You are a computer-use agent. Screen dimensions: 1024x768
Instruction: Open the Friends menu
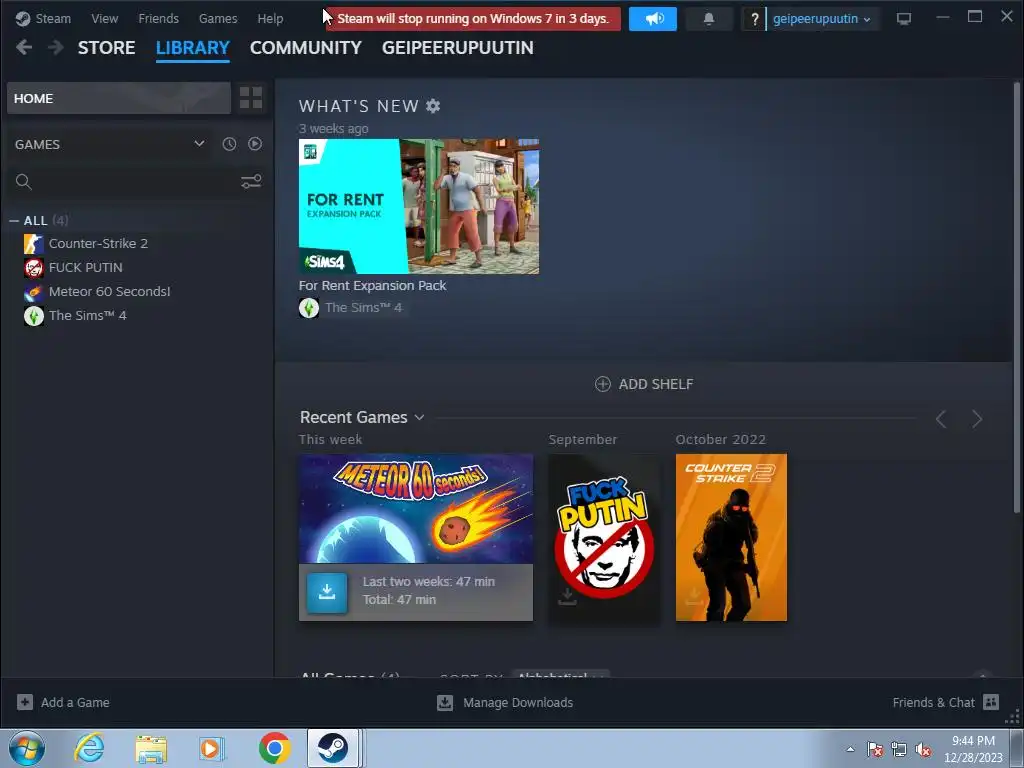pyautogui.click(x=158, y=18)
